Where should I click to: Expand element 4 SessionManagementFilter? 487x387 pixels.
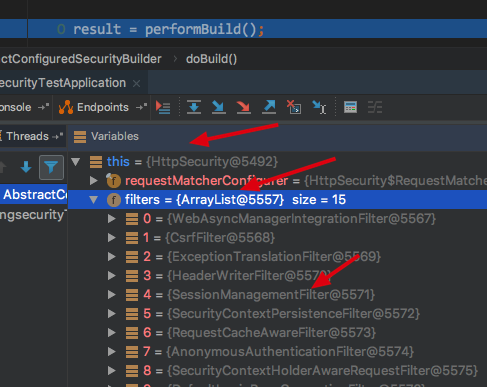click(x=111, y=295)
